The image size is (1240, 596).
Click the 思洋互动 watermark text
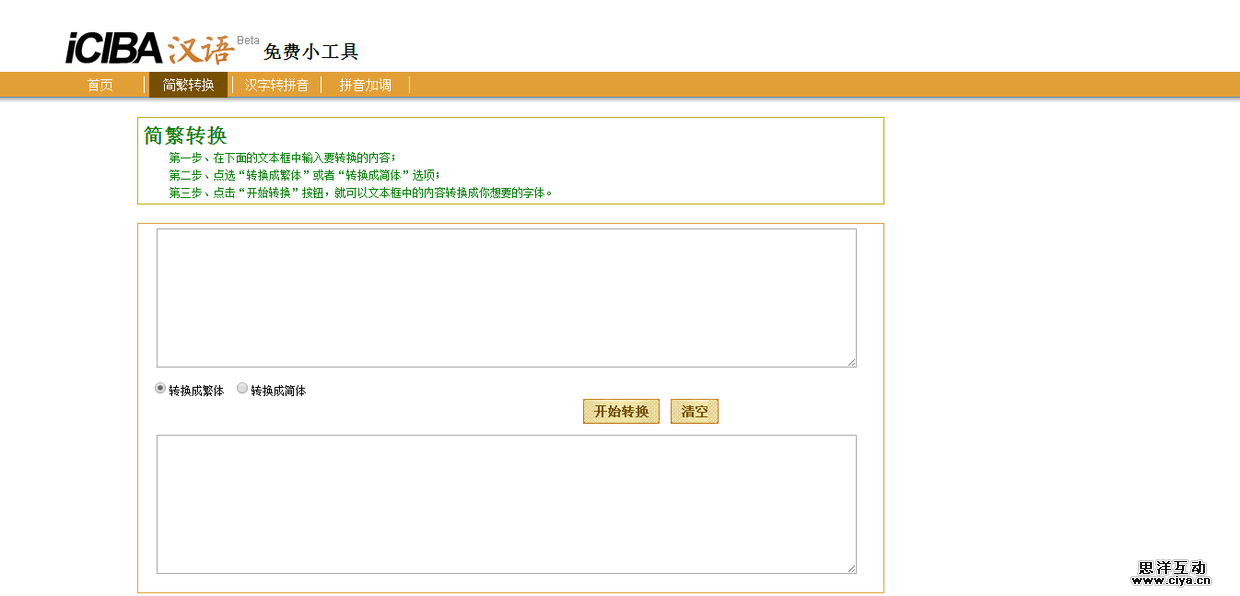click(1171, 564)
